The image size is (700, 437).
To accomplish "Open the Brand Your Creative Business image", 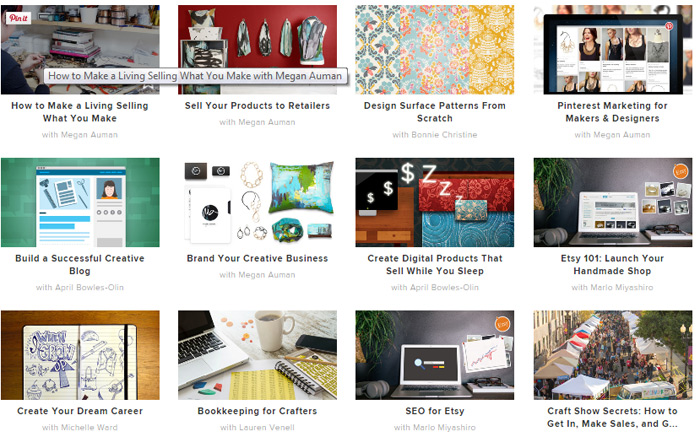I will (x=257, y=202).
